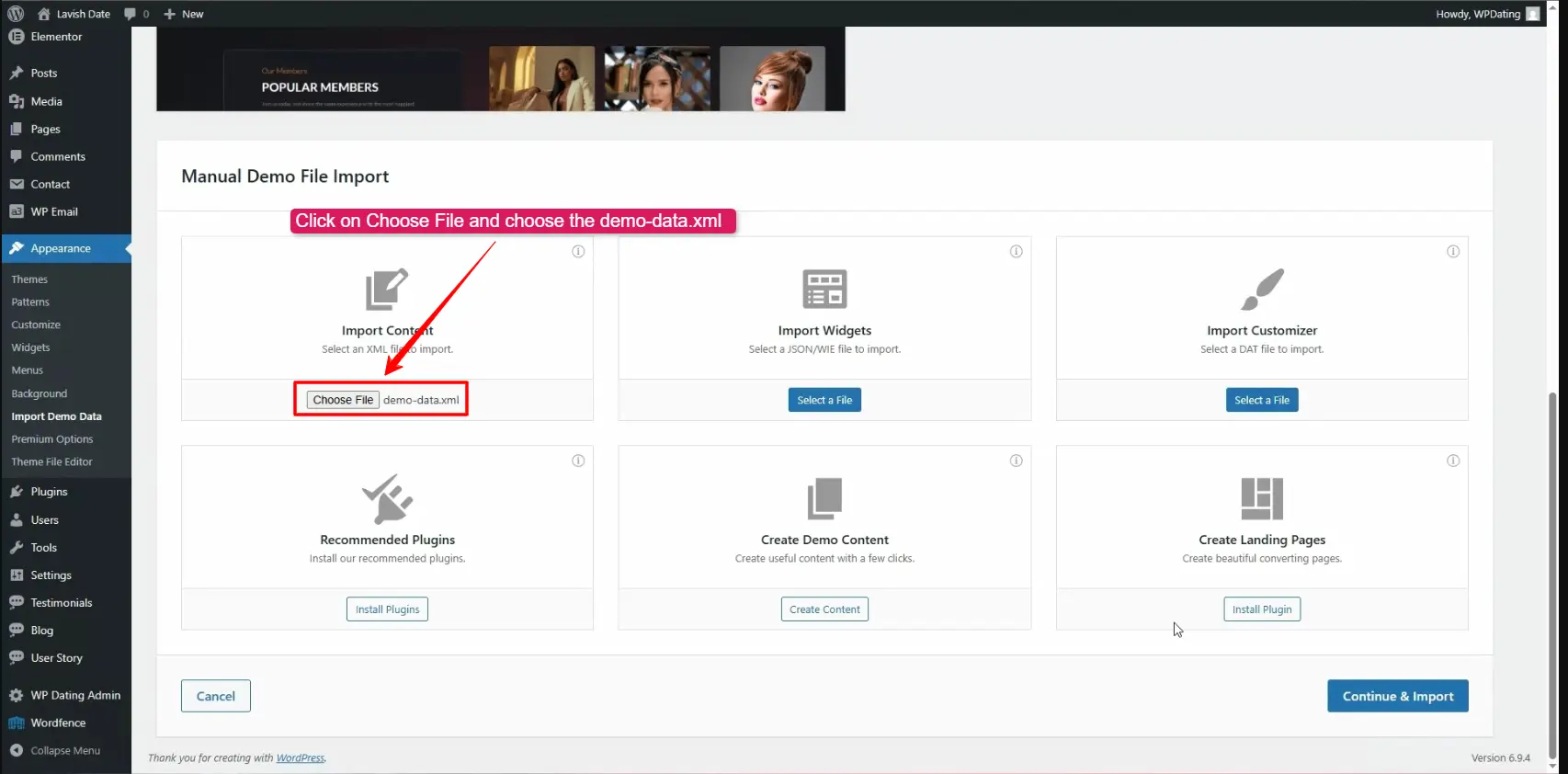Click the Howdy user avatar icon
The height and width of the screenshot is (774, 1568).
[x=1532, y=14]
